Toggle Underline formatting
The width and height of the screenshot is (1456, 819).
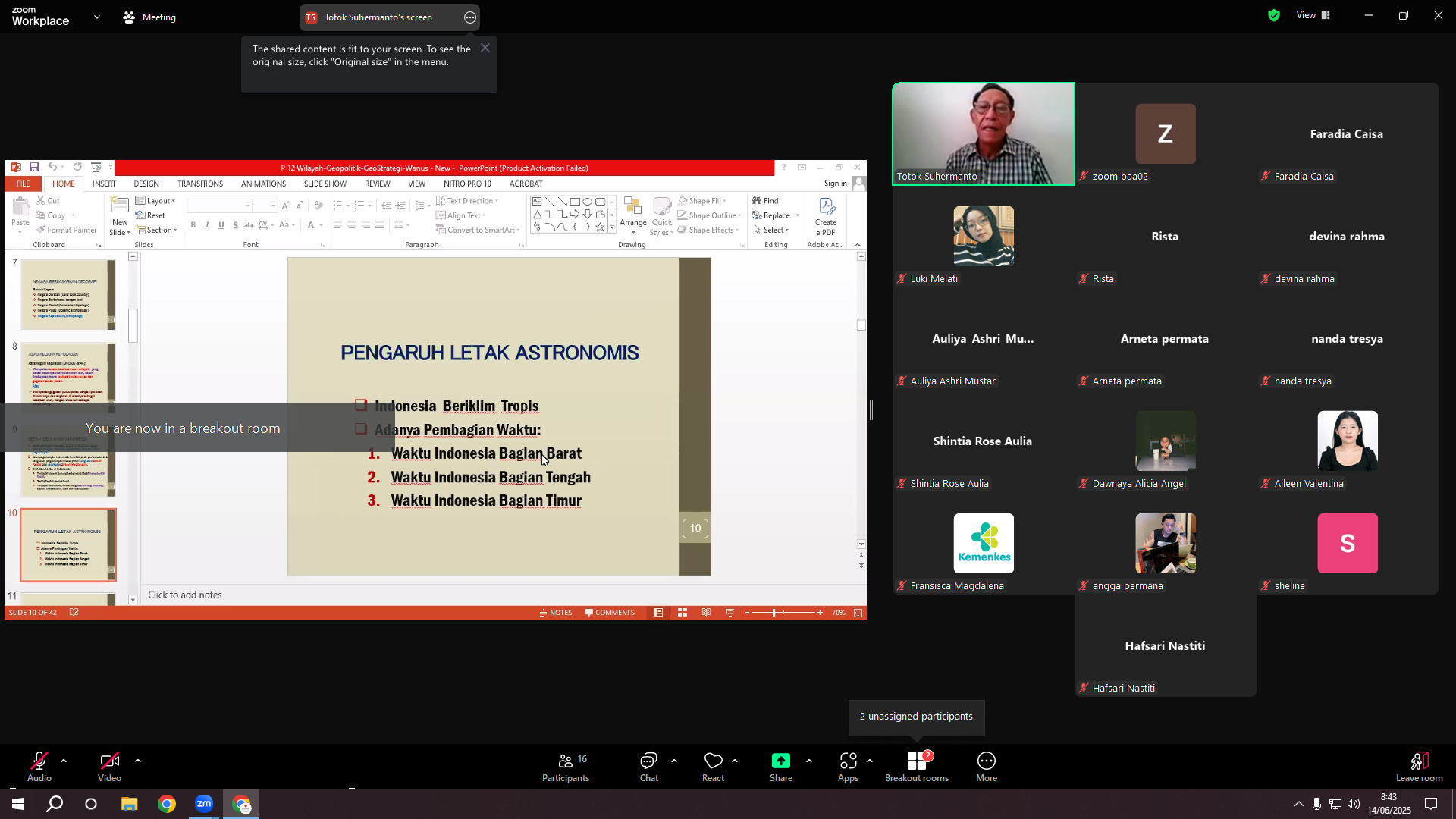pos(221,225)
